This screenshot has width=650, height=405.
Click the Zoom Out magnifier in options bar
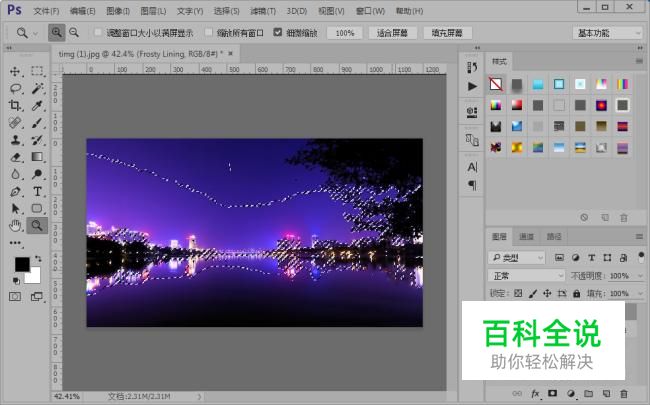(x=74, y=33)
